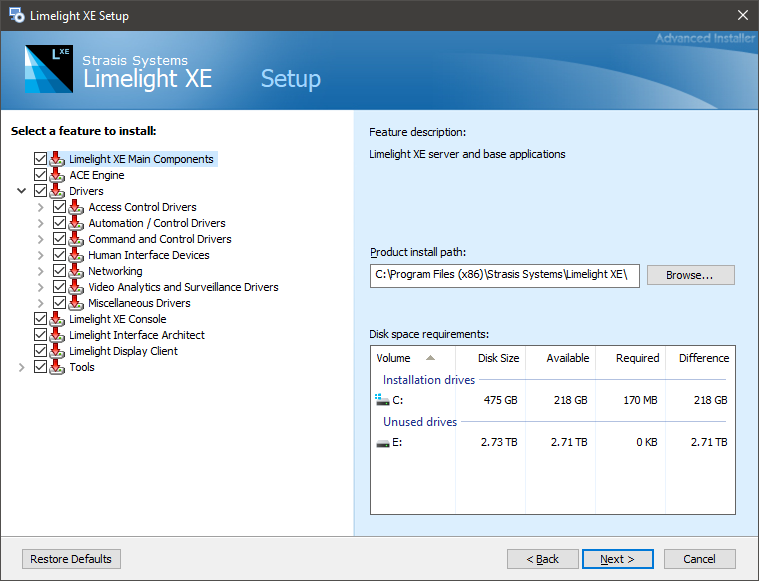Expand Human Interface Devices node

pyautogui.click(x=41, y=255)
